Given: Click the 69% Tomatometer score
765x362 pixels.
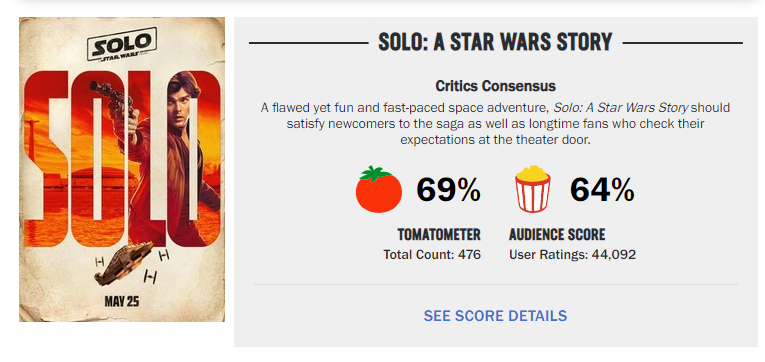Looking at the screenshot, I should click(448, 190).
